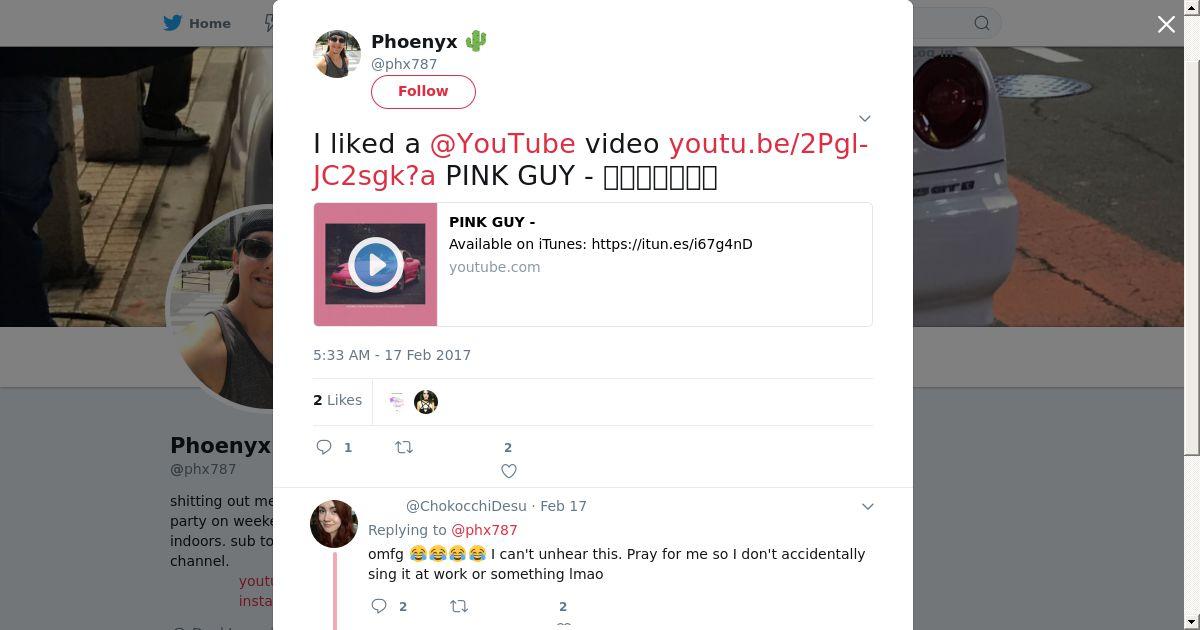Screen dimensions: 1200x630
Task: Click reply icon on ChokocchiDesu's comment
Action: (379, 606)
